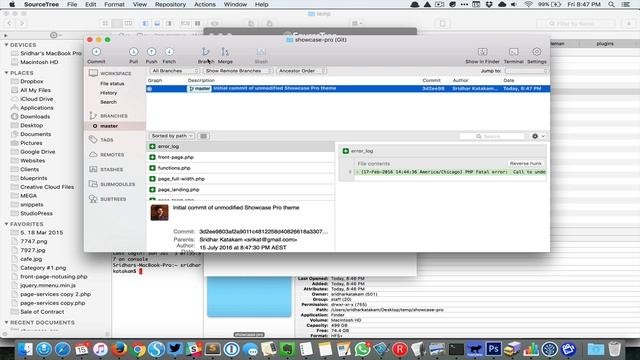
Task: Open Finder from the Dock
Action: click(x=25, y=349)
